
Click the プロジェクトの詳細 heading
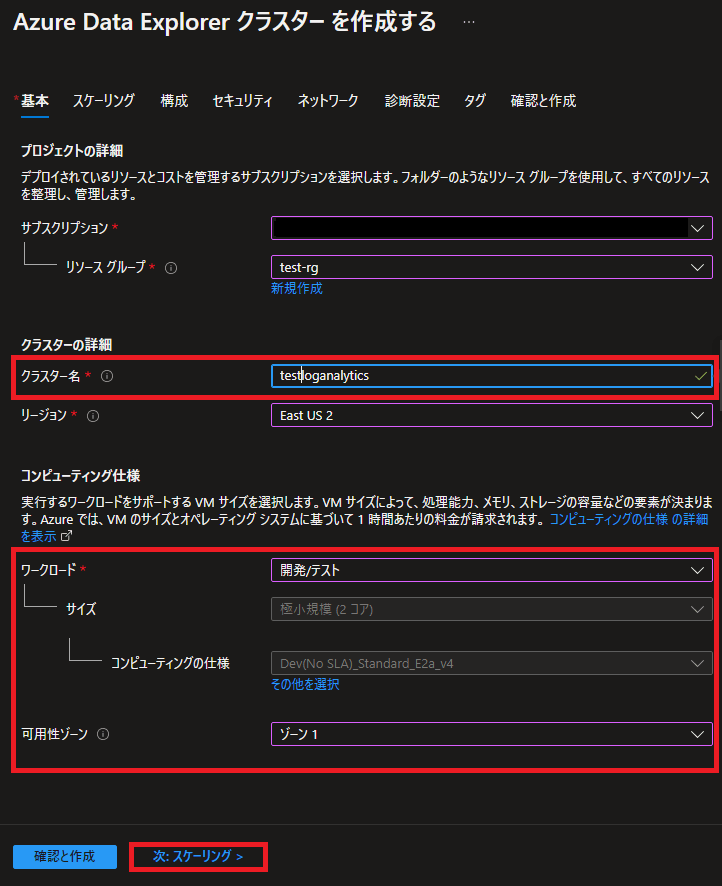click(72, 151)
